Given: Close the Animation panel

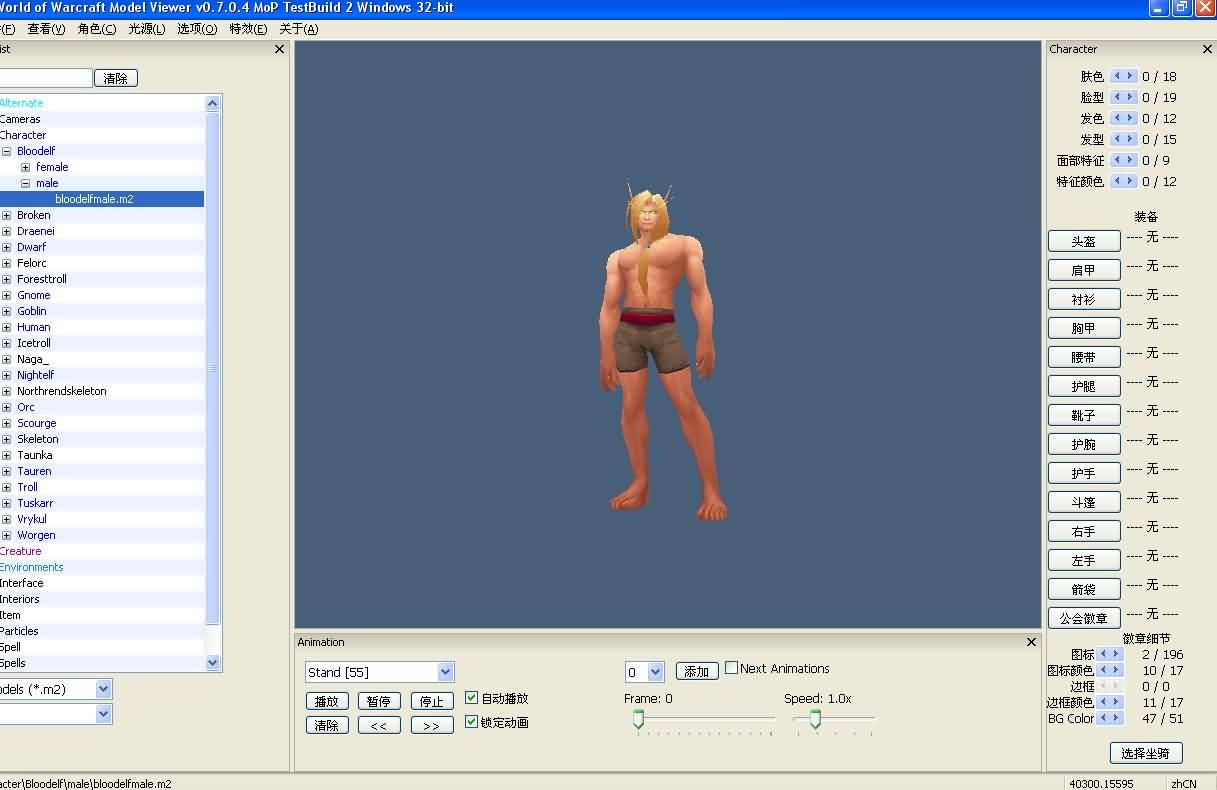Looking at the screenshot, I should click(x=1031, y=642).
